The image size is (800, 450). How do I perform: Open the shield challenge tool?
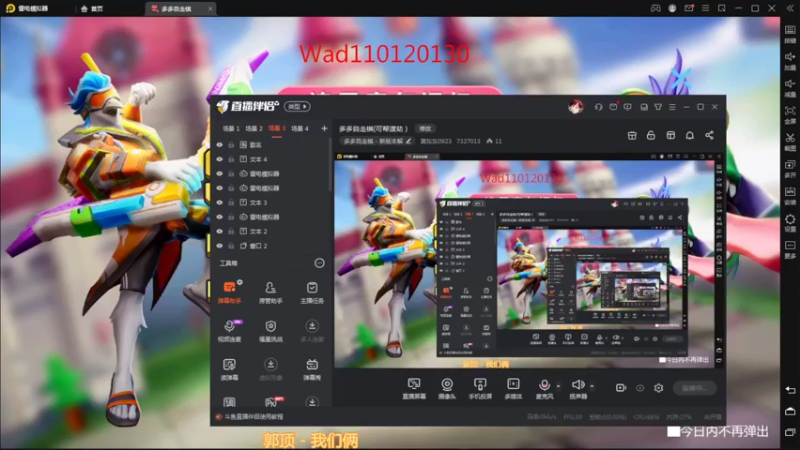[x=270, y=330]
